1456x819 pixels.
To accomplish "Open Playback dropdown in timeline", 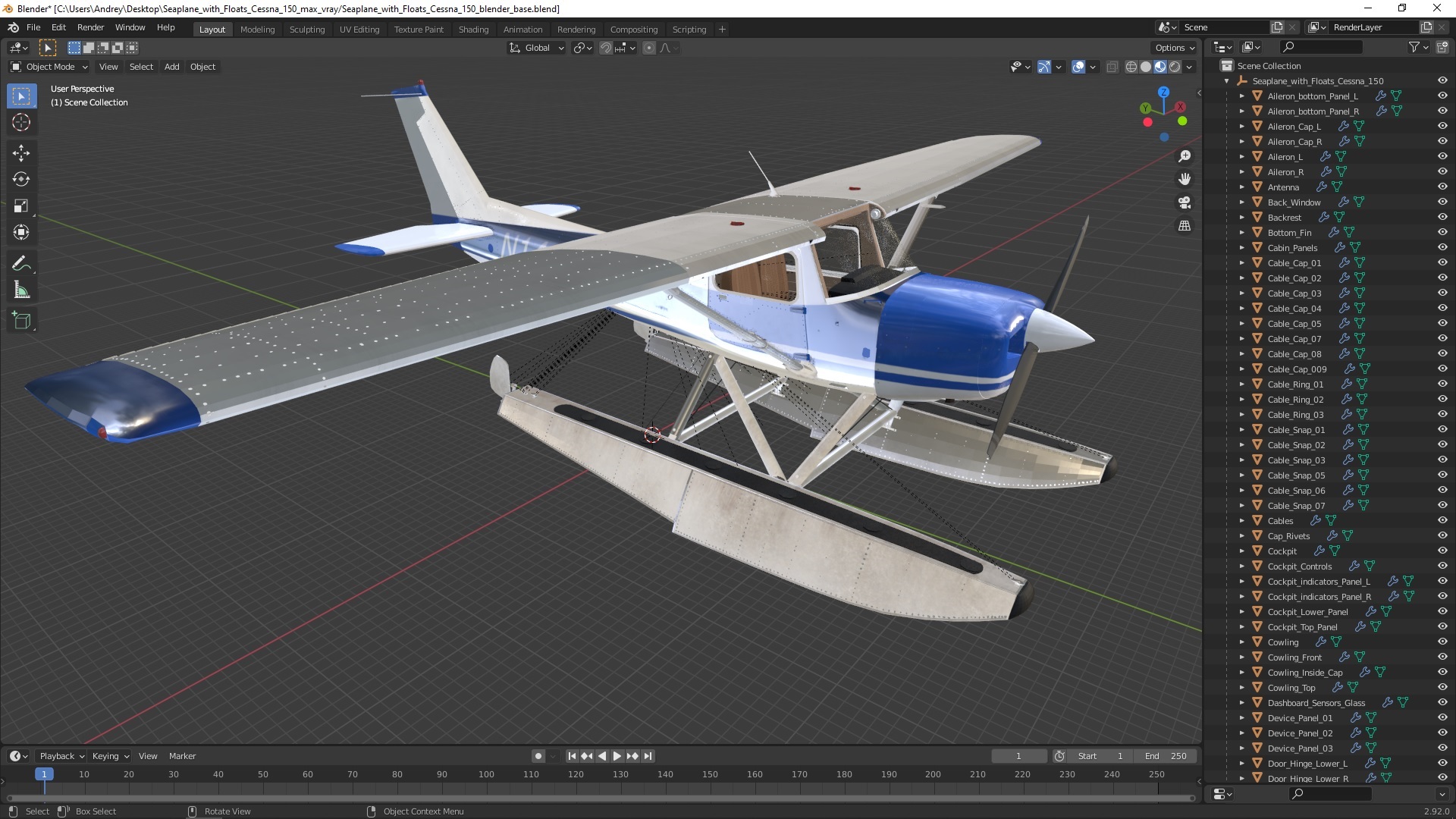I will (x=61, y=756).
